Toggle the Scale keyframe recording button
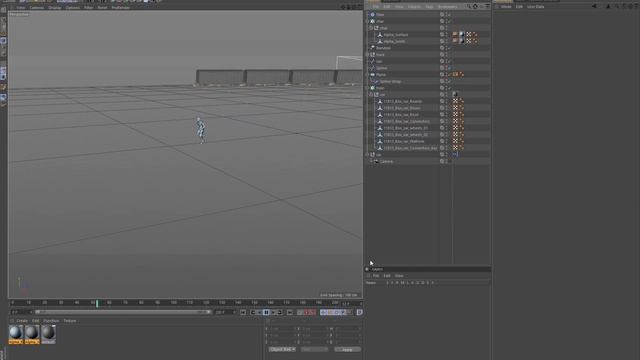The image size is (640, 360). 330,312
